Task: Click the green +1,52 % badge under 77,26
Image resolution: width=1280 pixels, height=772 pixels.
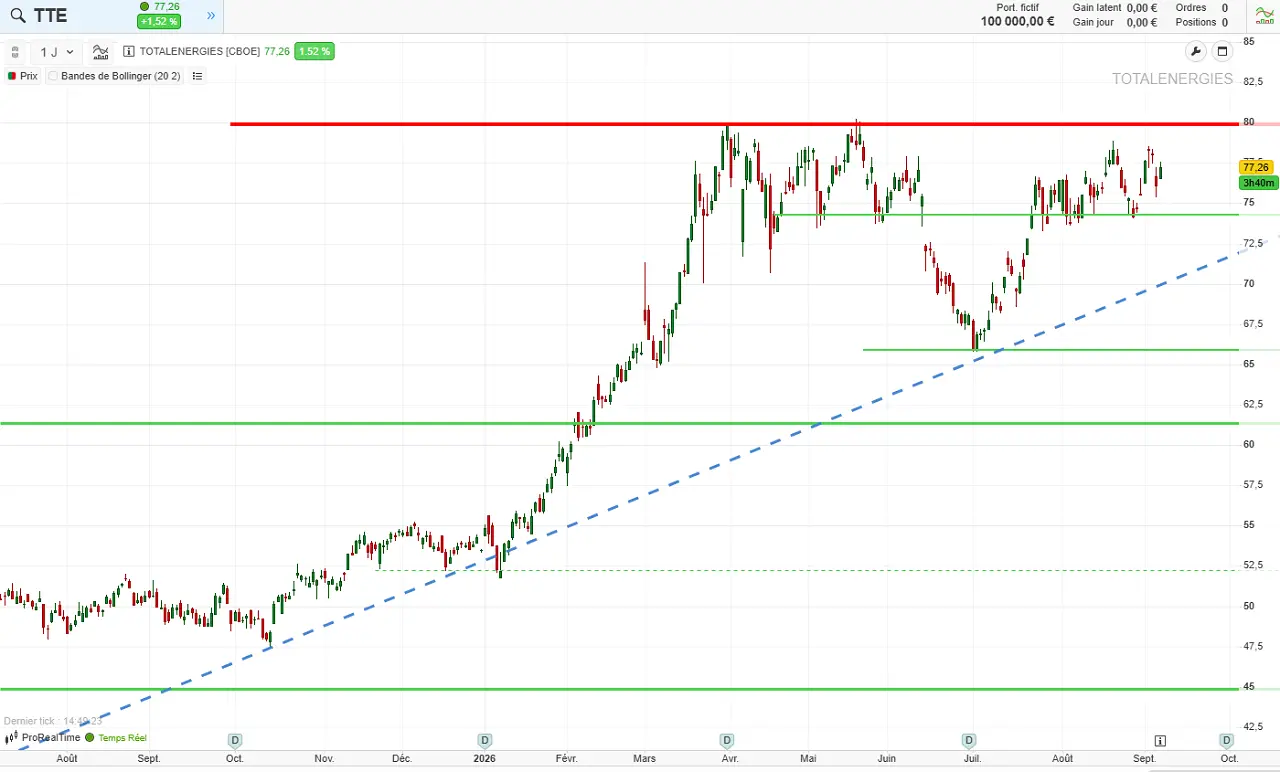Action: click(x=159, y=22)
